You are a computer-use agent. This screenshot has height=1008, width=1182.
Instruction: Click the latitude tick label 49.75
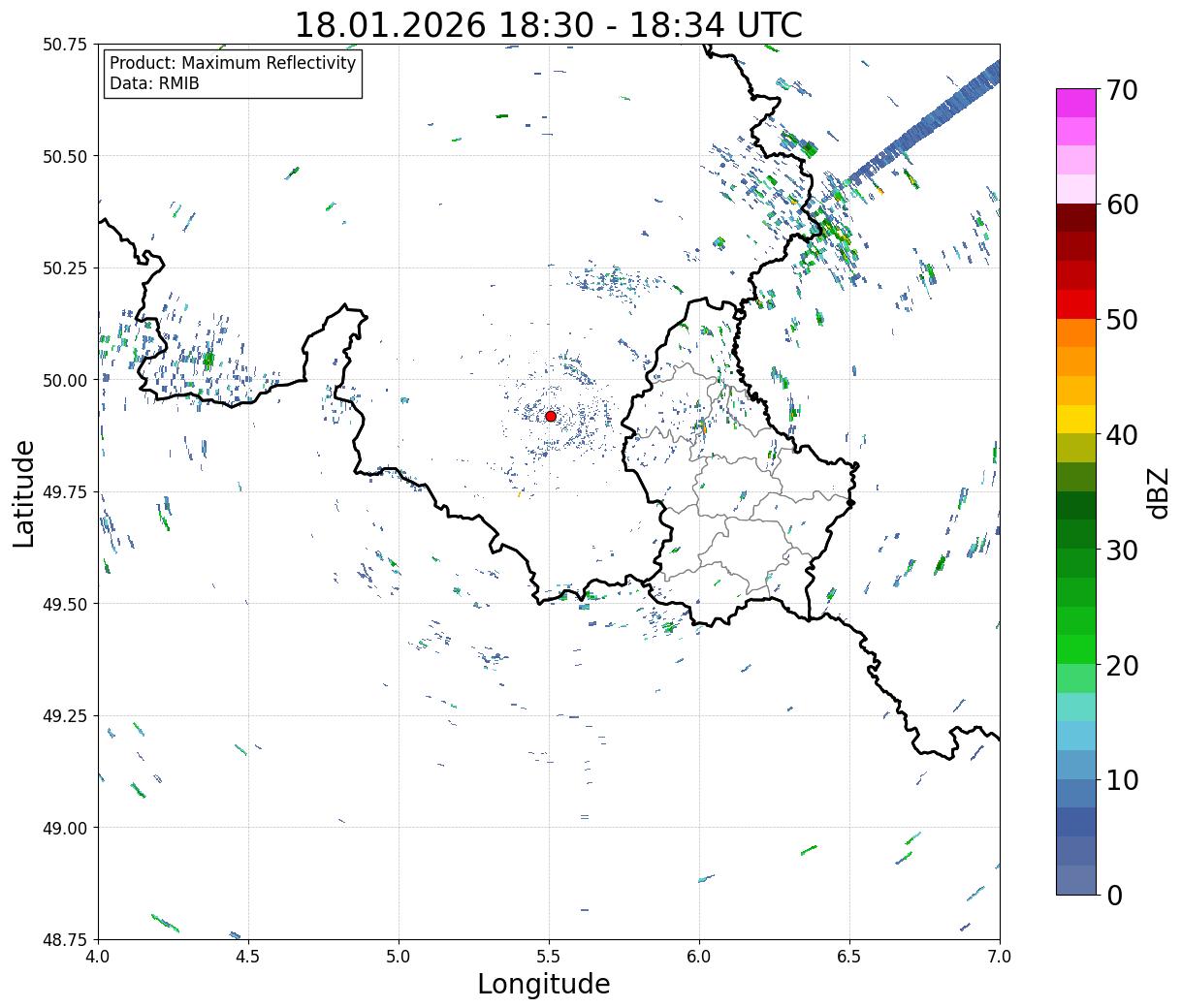(65, 492)
